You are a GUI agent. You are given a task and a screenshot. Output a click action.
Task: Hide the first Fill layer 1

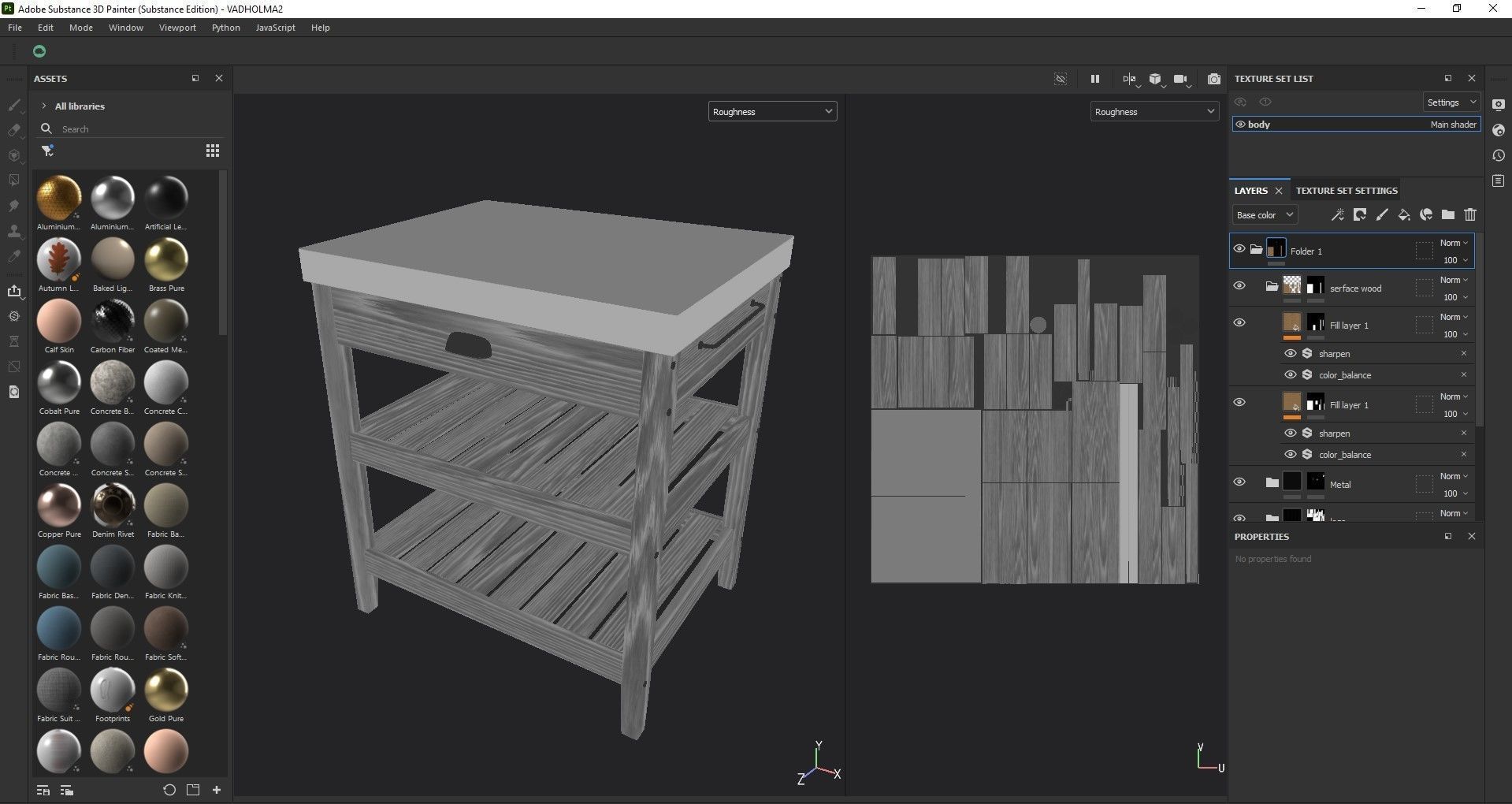coord(1239,322)
